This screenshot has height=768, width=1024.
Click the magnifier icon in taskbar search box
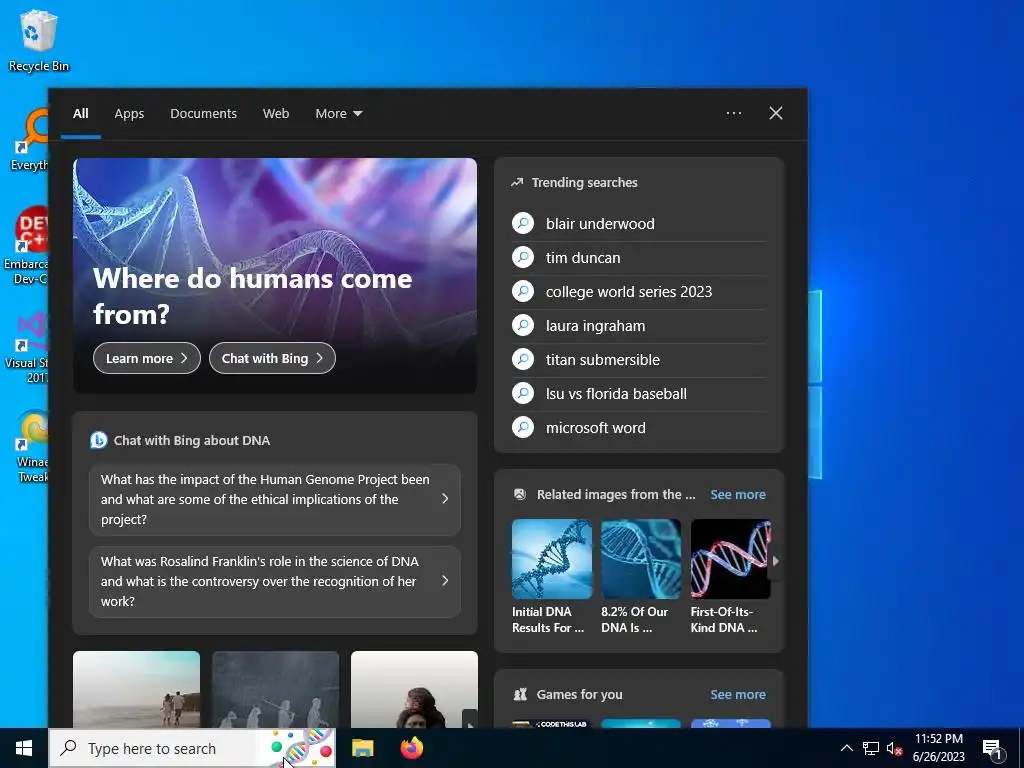coord(69,748)
